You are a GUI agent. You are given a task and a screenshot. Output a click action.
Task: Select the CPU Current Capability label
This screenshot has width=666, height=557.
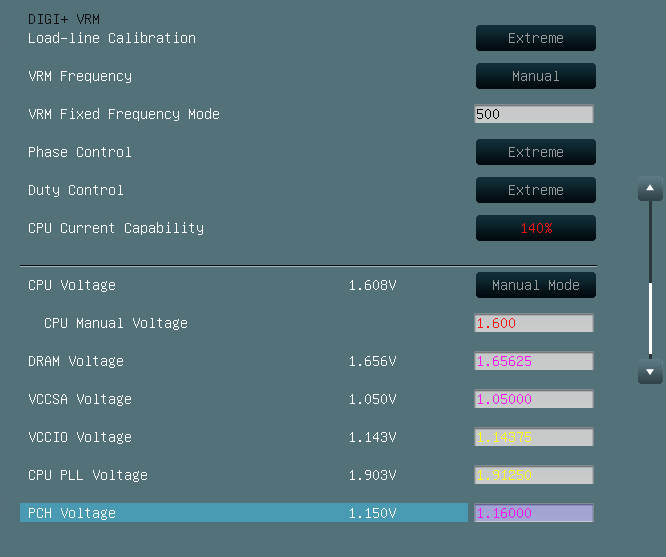tap(116, 228)
